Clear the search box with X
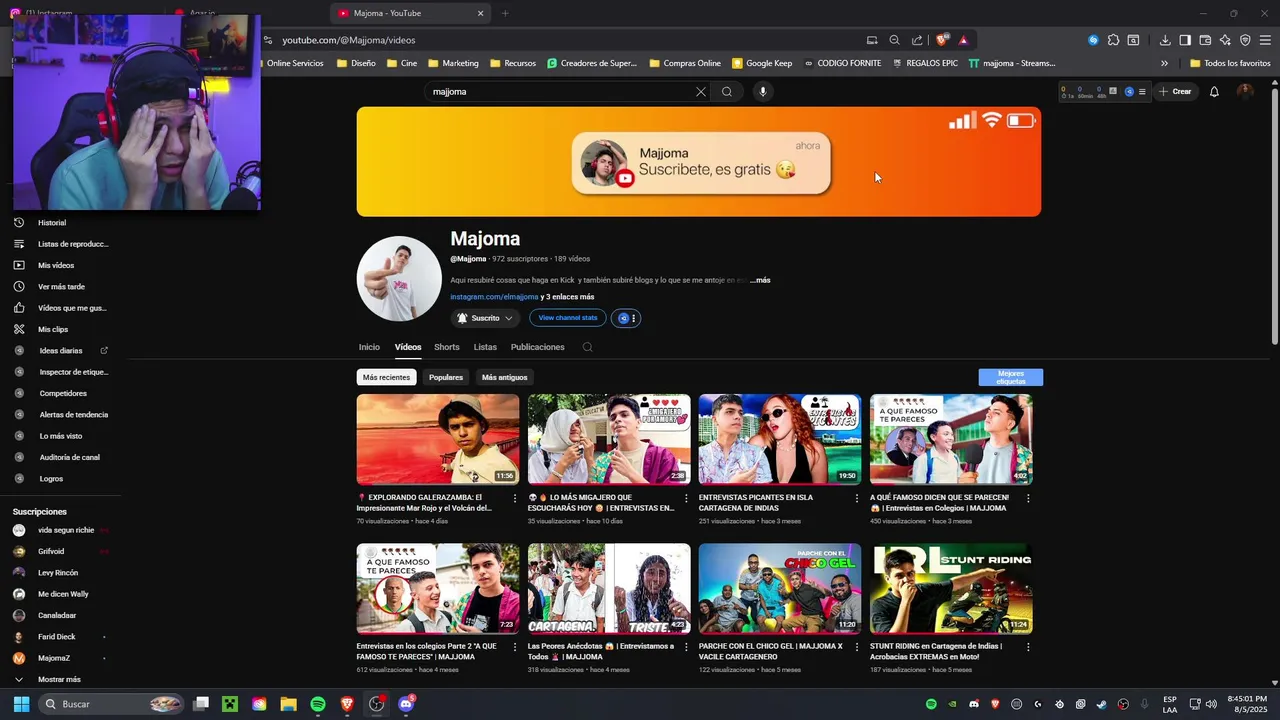This screenshot has height=720, width=1280. tap(701, 91)
